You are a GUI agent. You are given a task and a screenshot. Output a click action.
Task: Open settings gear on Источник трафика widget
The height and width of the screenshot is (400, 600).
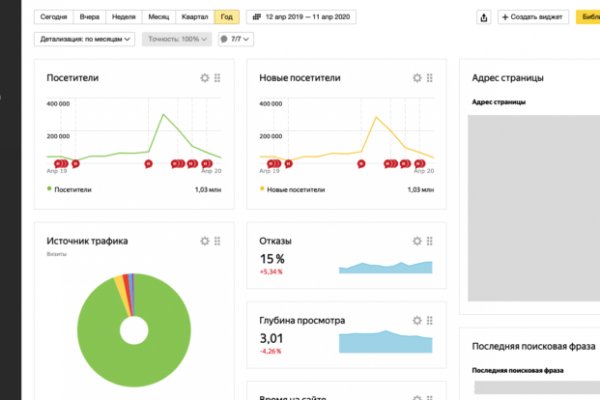(205, 241)
